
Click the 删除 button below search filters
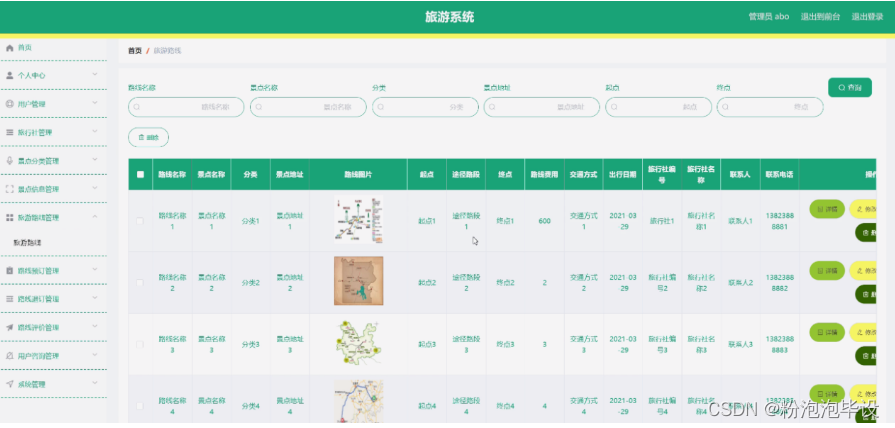click(148, 137)
